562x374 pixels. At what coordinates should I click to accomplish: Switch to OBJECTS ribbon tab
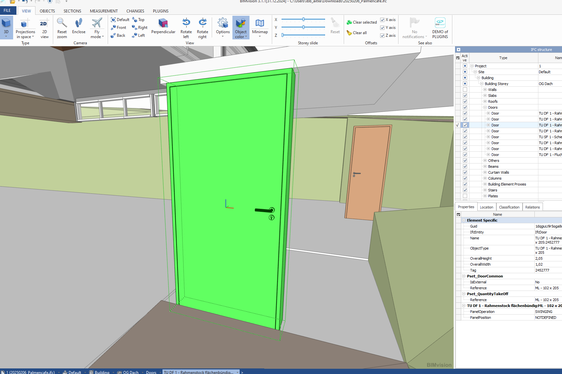click(47, 11)
